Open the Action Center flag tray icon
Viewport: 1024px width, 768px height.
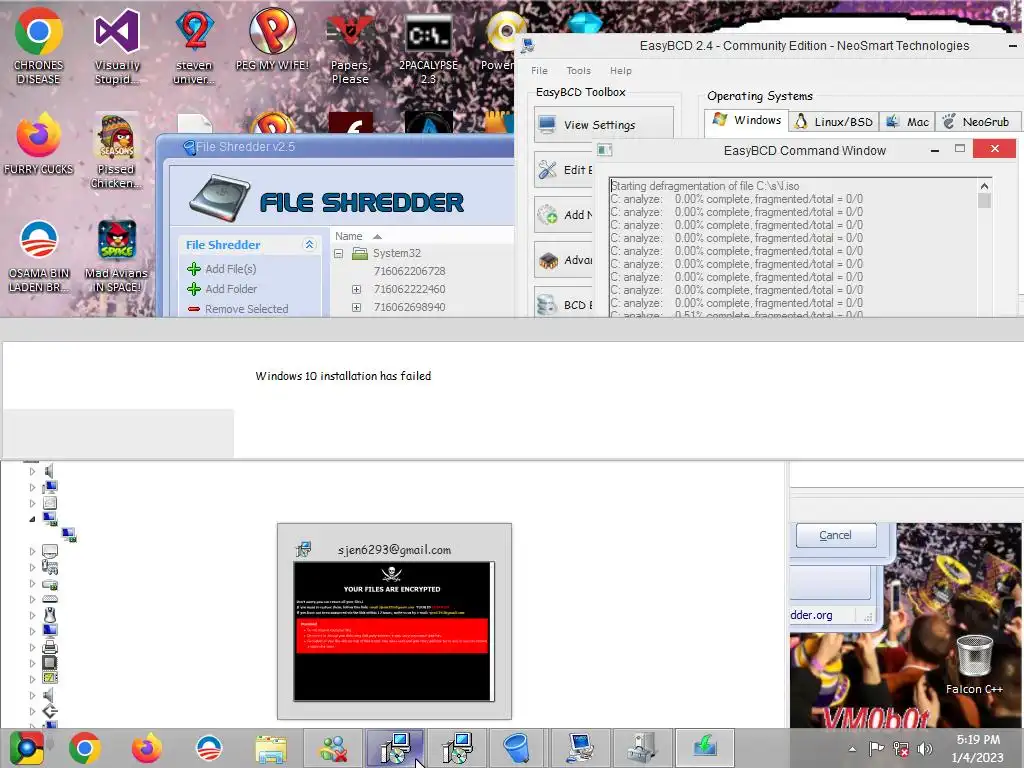tap(876, 749)
